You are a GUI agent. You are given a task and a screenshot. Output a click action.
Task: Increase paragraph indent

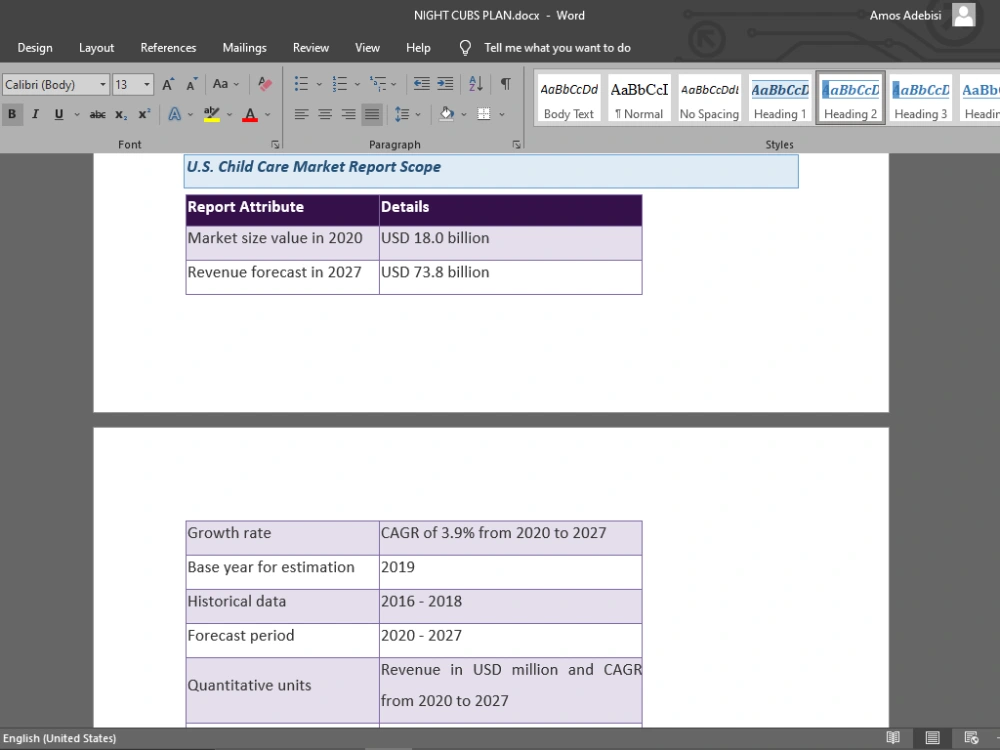click(x=445, y=84)
